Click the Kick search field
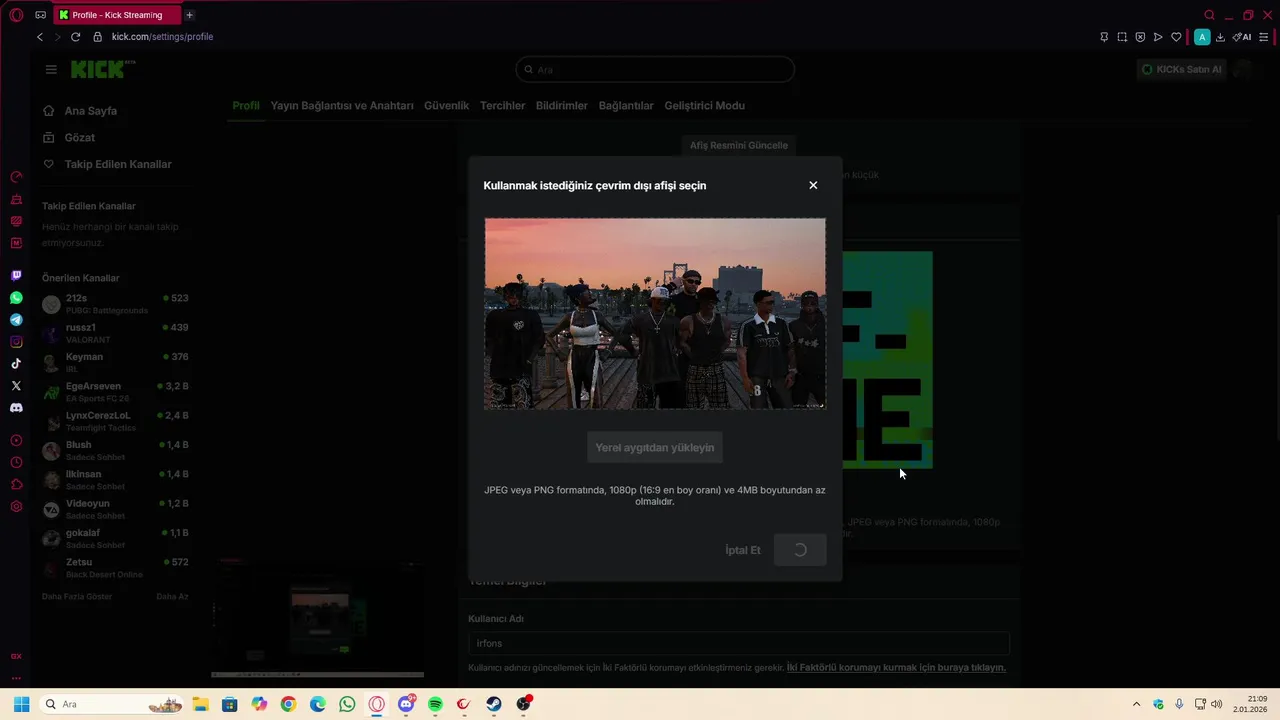Screen dimensions: 1280x720 pos(655,70)
